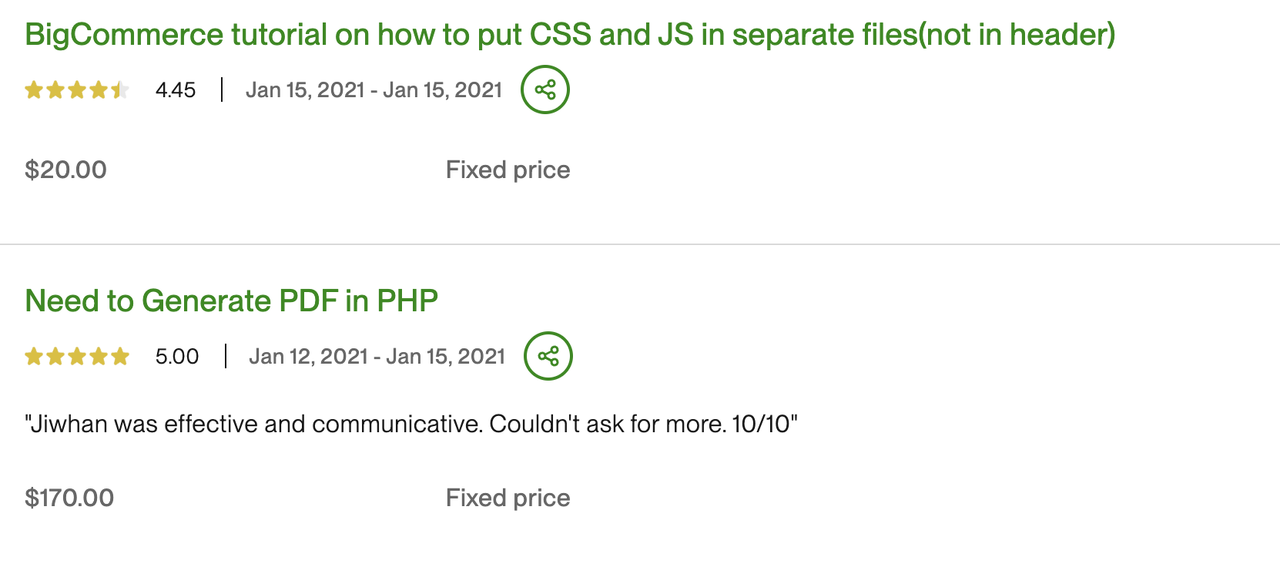Click Fixed price label beside $170.00

pos(508,498)
